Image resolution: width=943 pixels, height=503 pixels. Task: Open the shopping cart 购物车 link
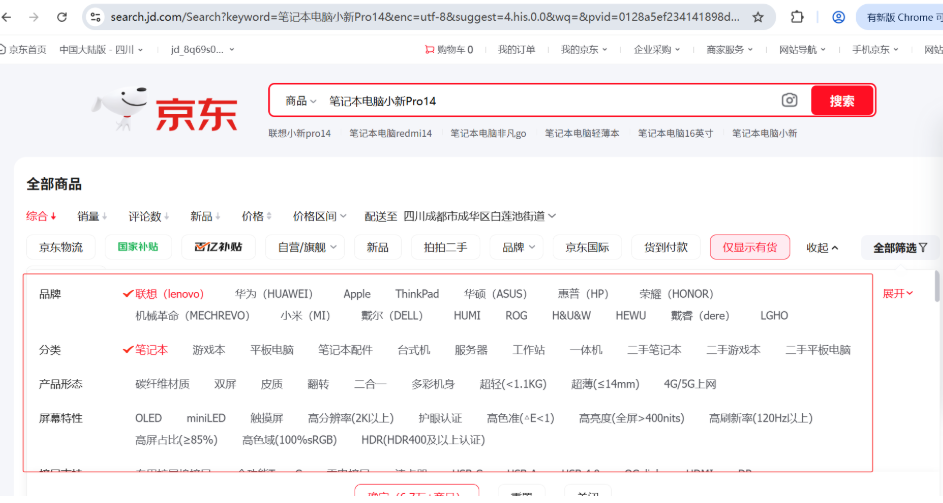click(449, 49)
